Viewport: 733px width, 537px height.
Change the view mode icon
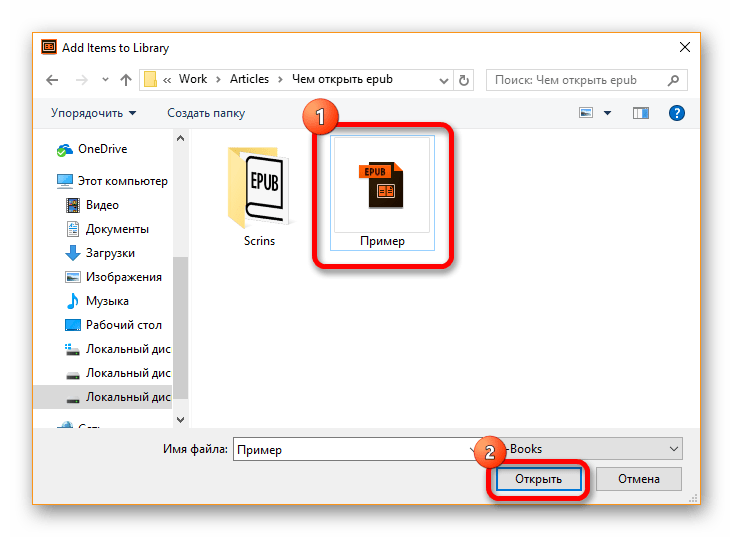[586, 113]
